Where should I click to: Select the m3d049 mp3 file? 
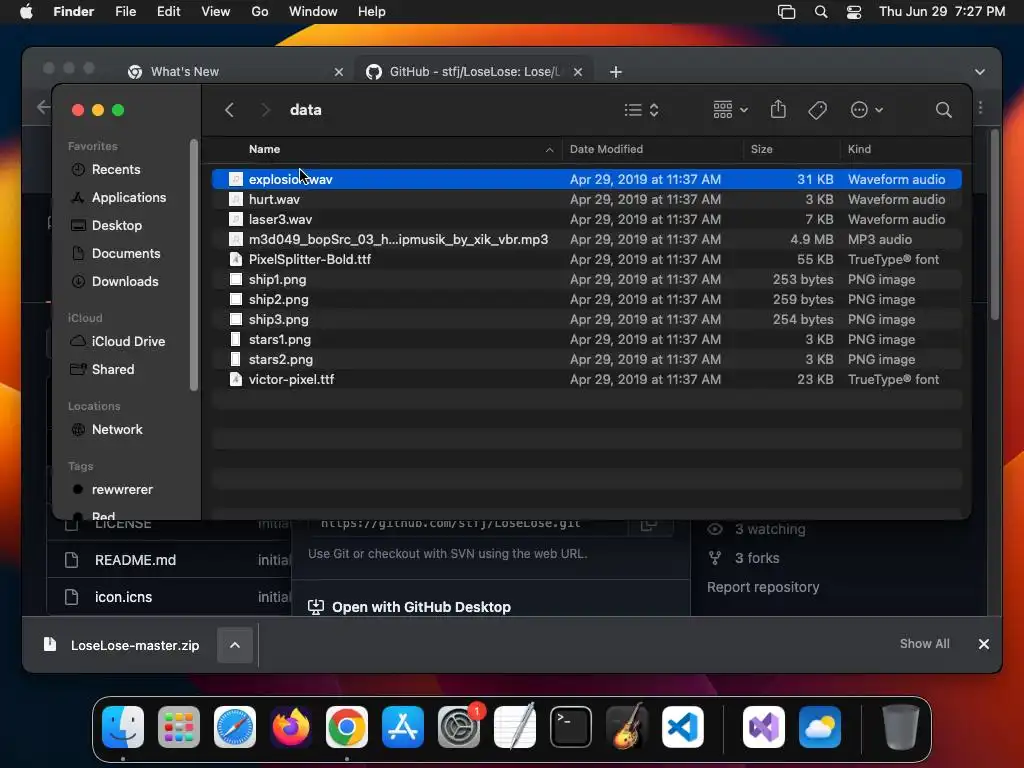pos(586,239)
